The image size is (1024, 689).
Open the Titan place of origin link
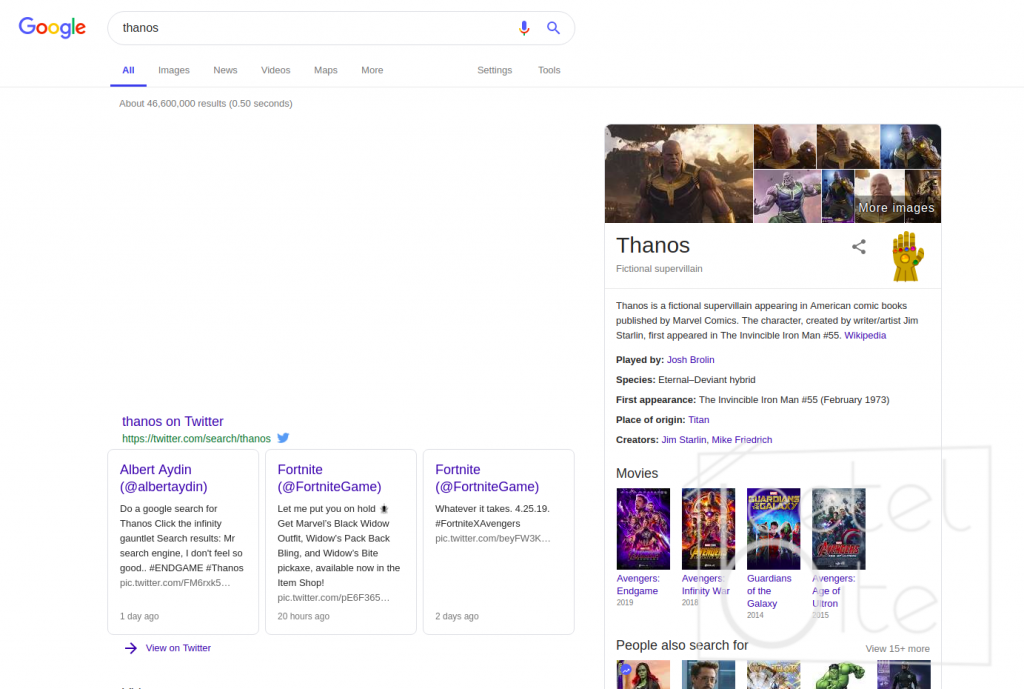(x=699, y=420)
